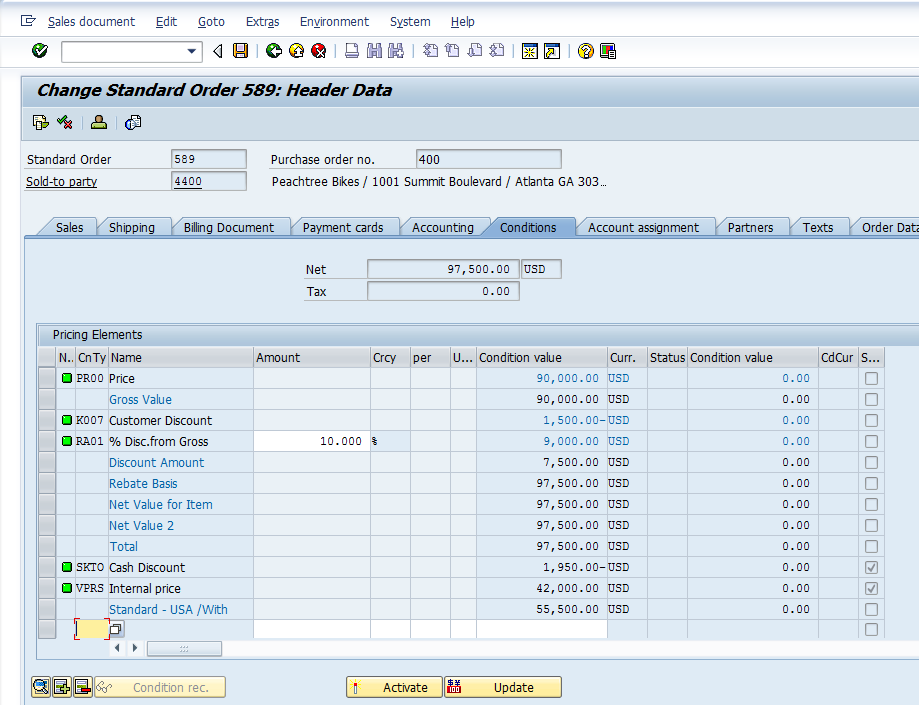Click the RA01 amount field showing 10.000
Screen dimensions: 919x705
(312, 441)
